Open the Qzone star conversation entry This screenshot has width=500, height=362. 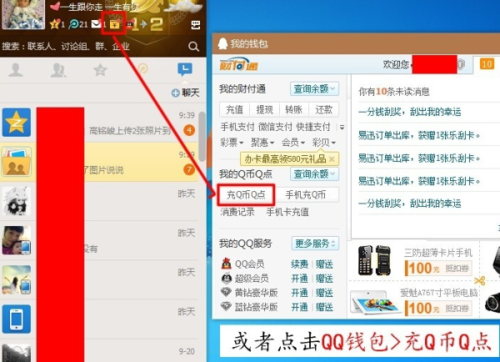(100, 122)
